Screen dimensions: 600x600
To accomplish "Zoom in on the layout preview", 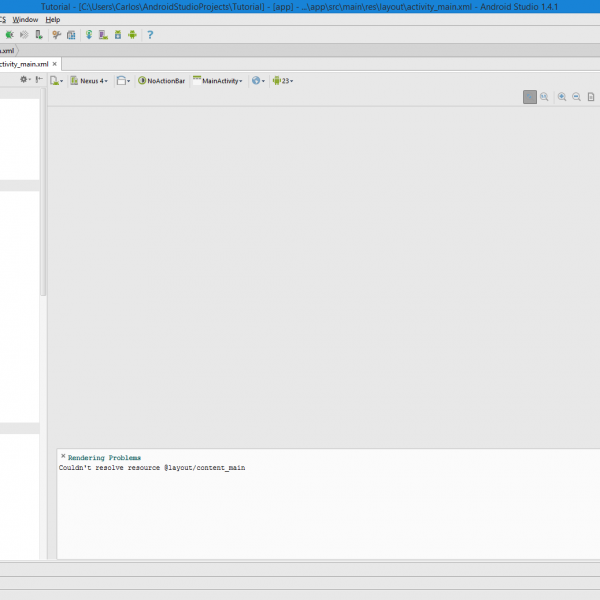I will [562, 97].
